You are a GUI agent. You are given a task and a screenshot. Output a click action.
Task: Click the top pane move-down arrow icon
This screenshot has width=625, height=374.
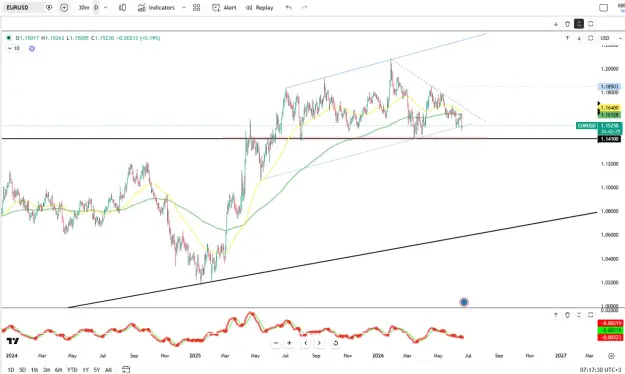556,24
